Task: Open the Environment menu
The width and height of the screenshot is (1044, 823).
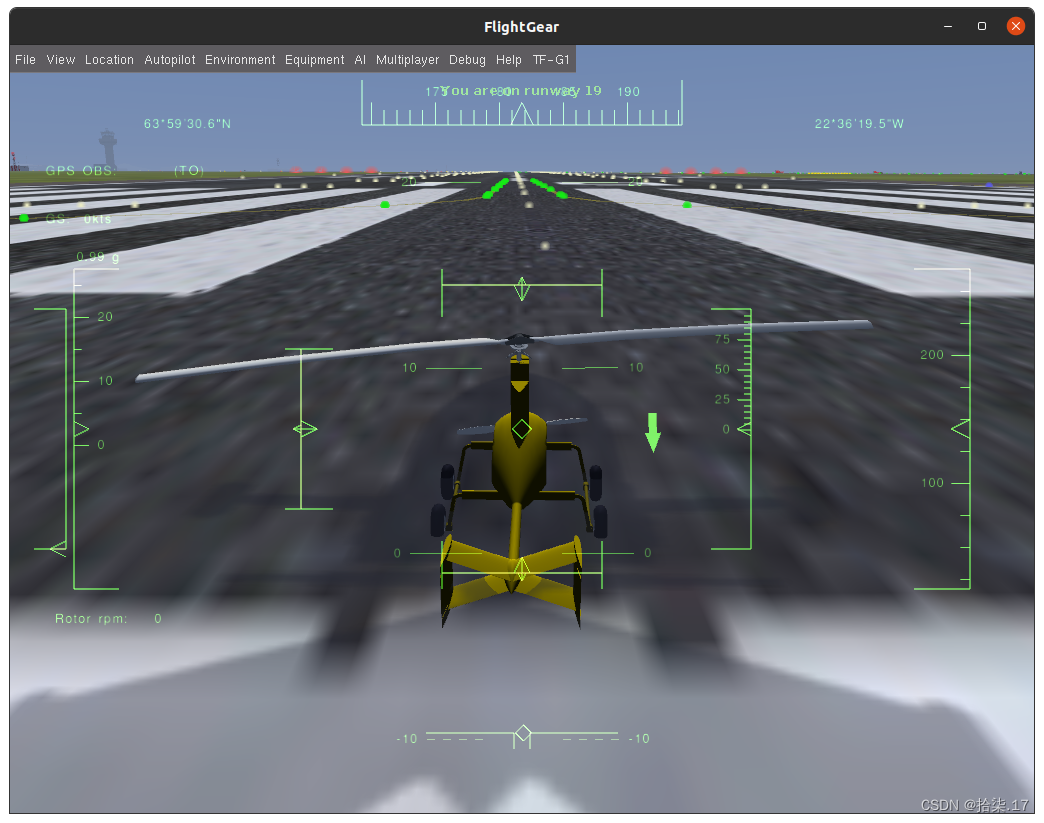Action: pyautogui.click(x=240, y=59)
